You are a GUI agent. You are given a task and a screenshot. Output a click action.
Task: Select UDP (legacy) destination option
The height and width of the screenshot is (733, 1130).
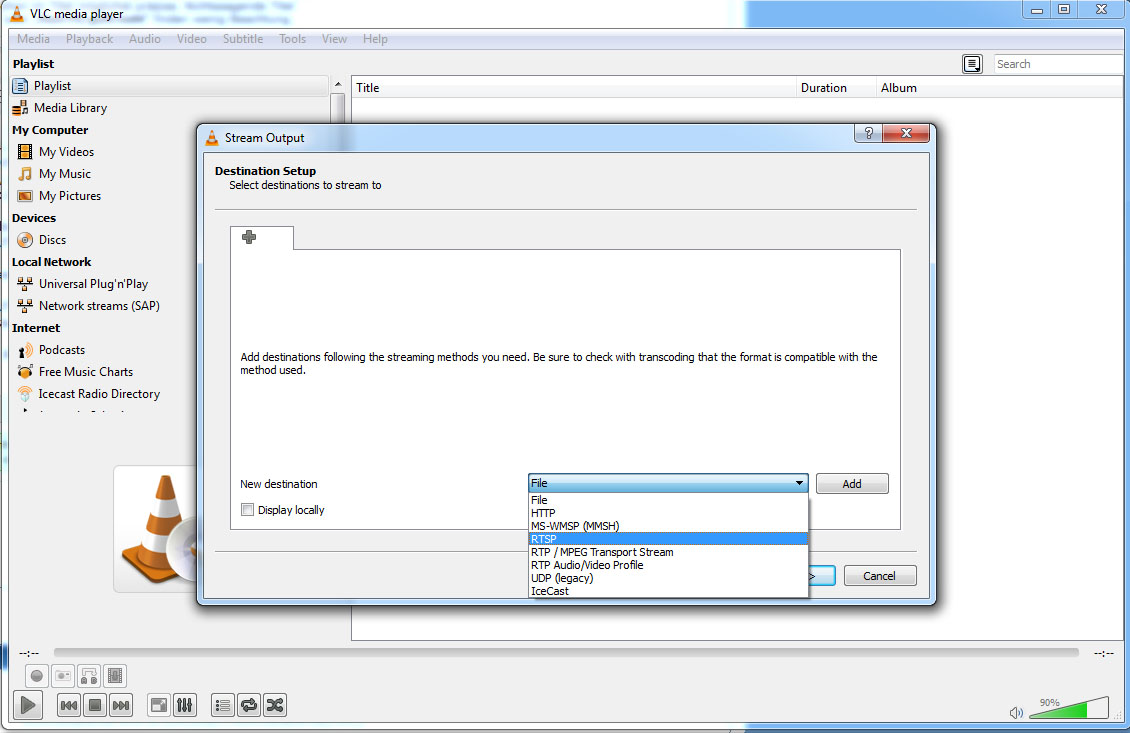click(x=667, y=578)
